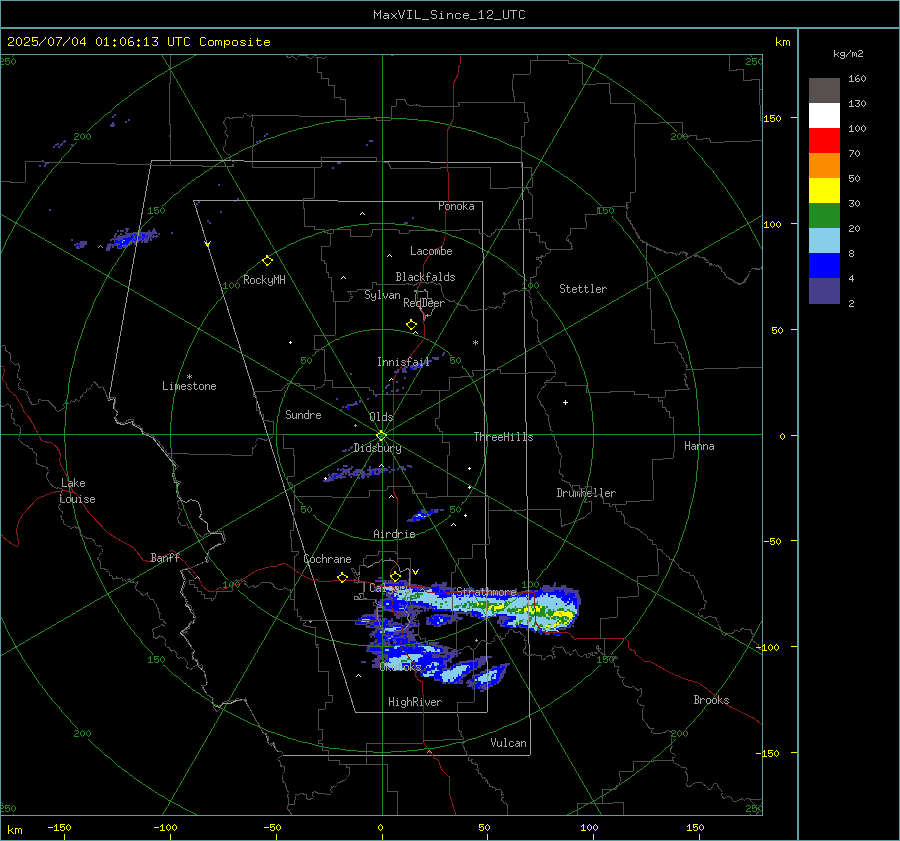This screenshot has height=841, width=900.
Task: Pick the yellow 30–50 legend swatch
Action: 824,191
